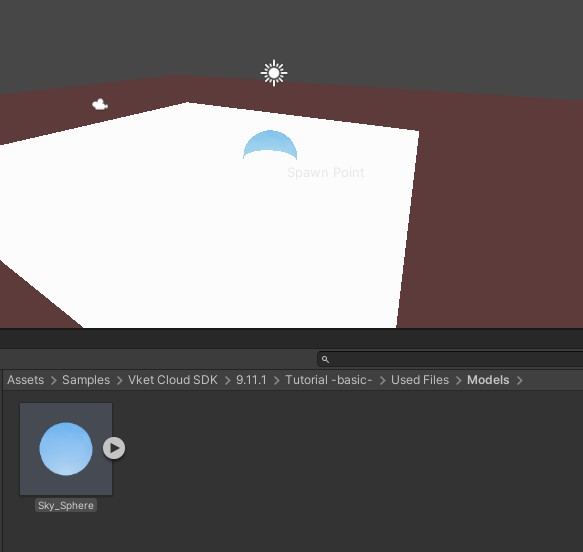The image size is (583, 552).
Task: Click the Sky_Sphere file name label
Action: click(x=66, y=506)
